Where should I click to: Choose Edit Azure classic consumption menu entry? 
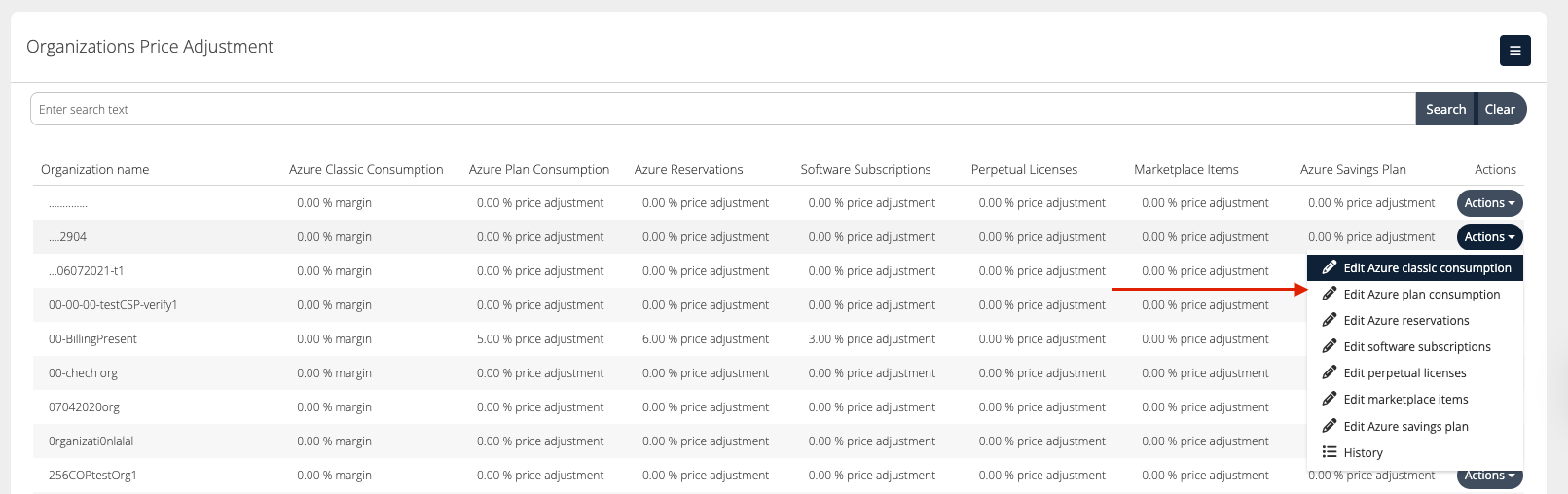pos(1415,267)
